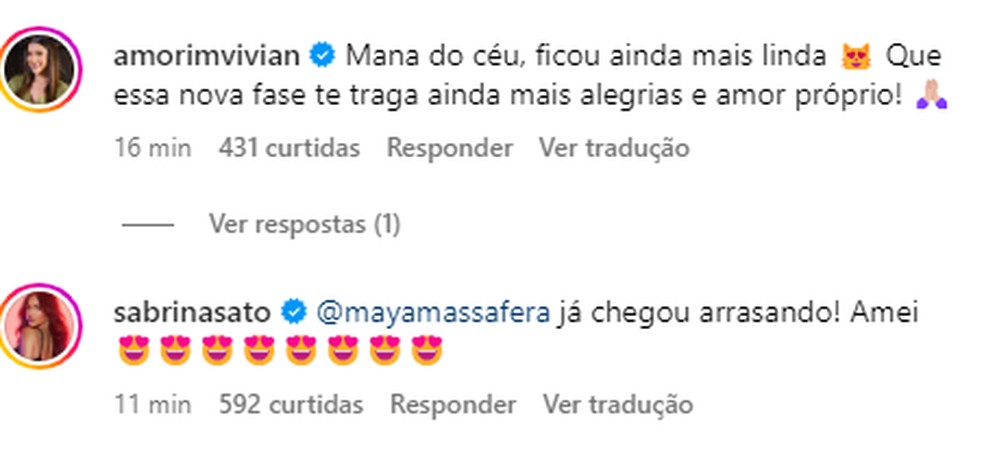Click first heart-eyes emoji in sabrinasato's comment
Viewport: 984px width, 459px height.
click(133, 353)
